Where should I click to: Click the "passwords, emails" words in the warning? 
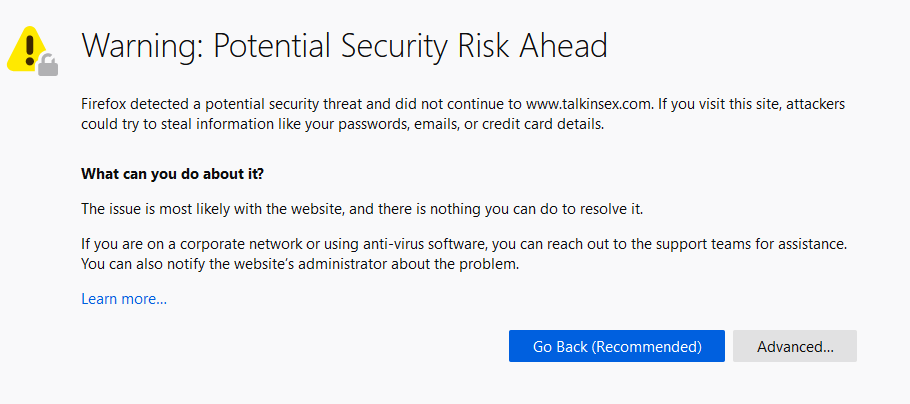(x=399, y=124)
